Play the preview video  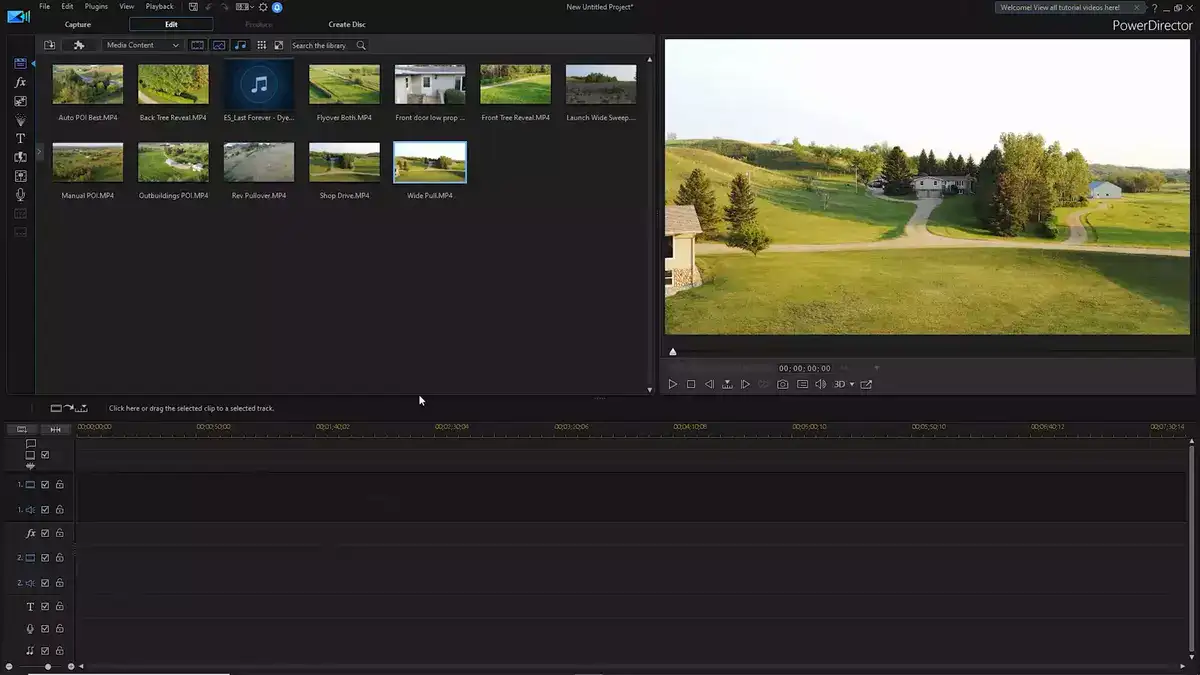pyautogui.click(x=673, y=384)
